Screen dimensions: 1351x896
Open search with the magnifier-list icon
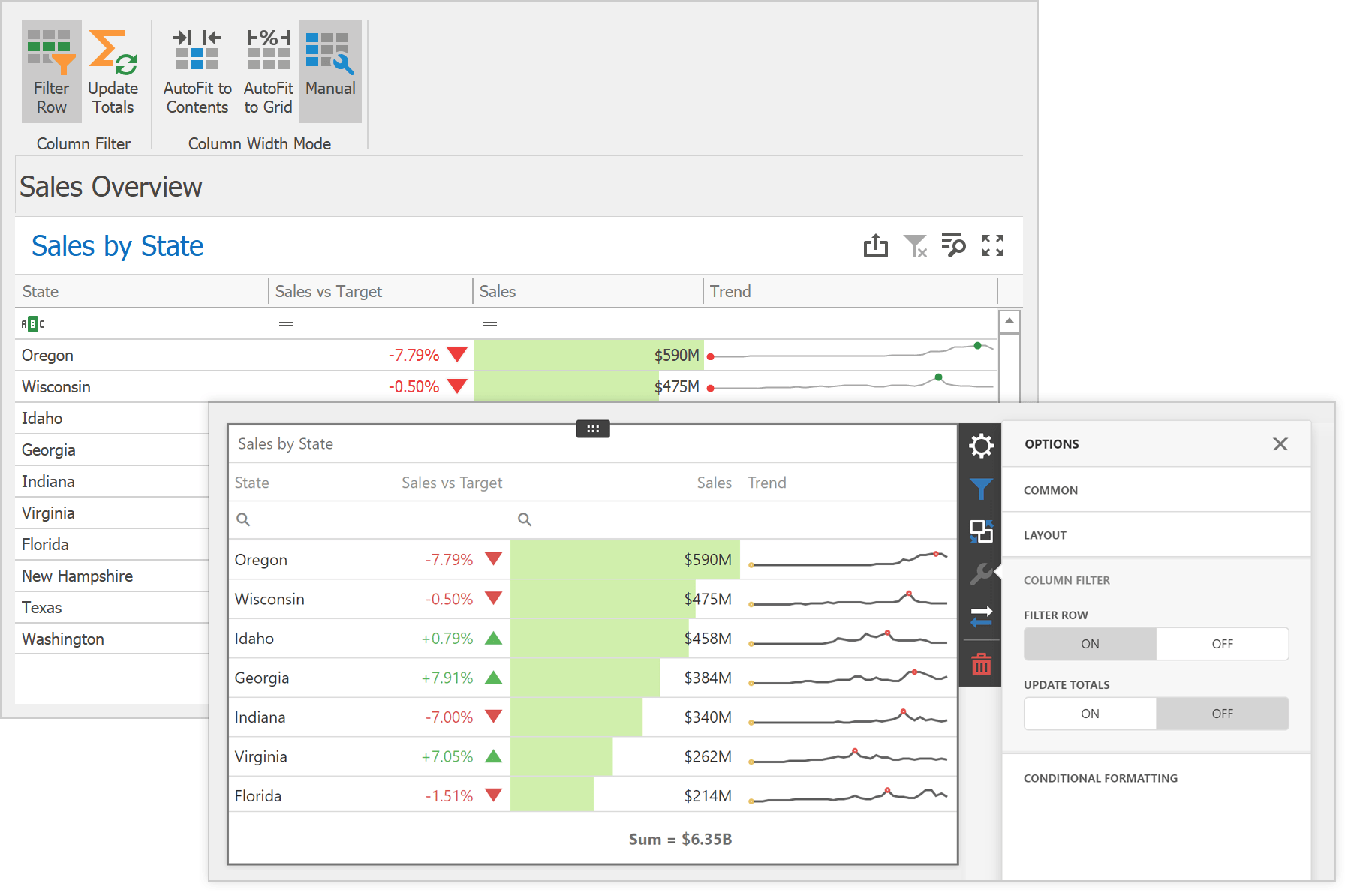point(954,245)
